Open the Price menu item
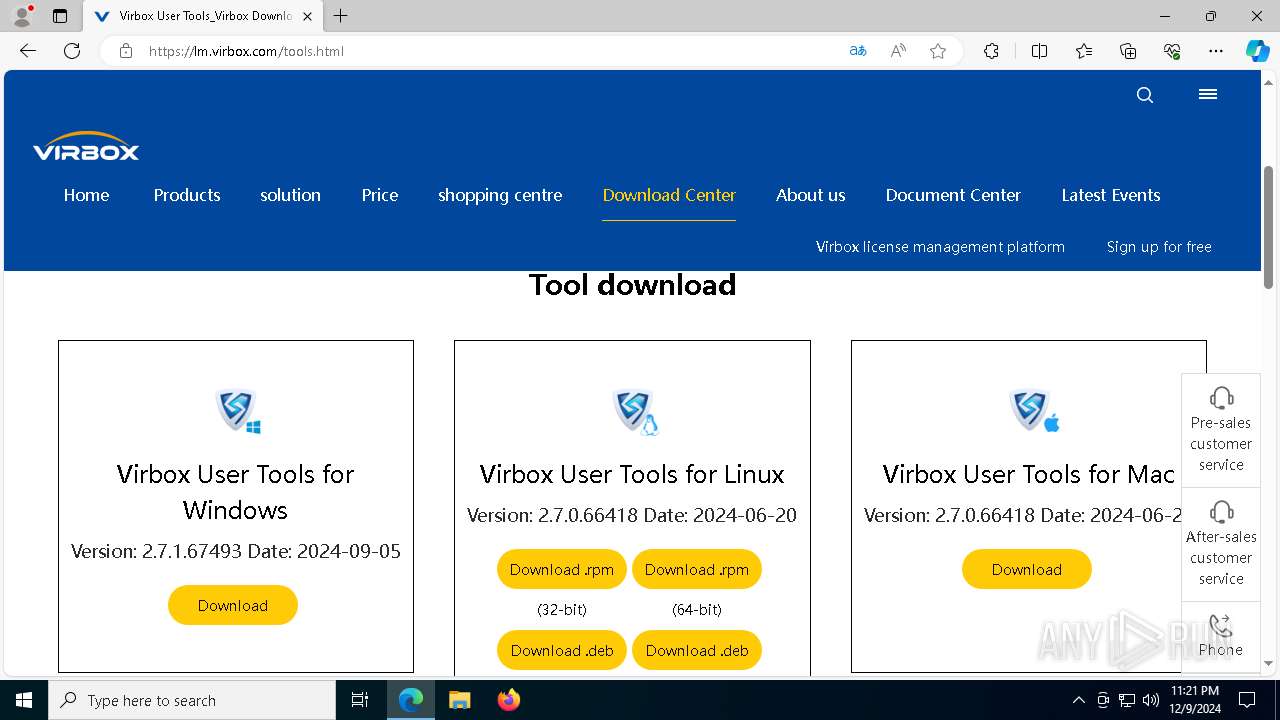Image resolution: width=1280 pixels, height=720 pixels. click(380, 195)
